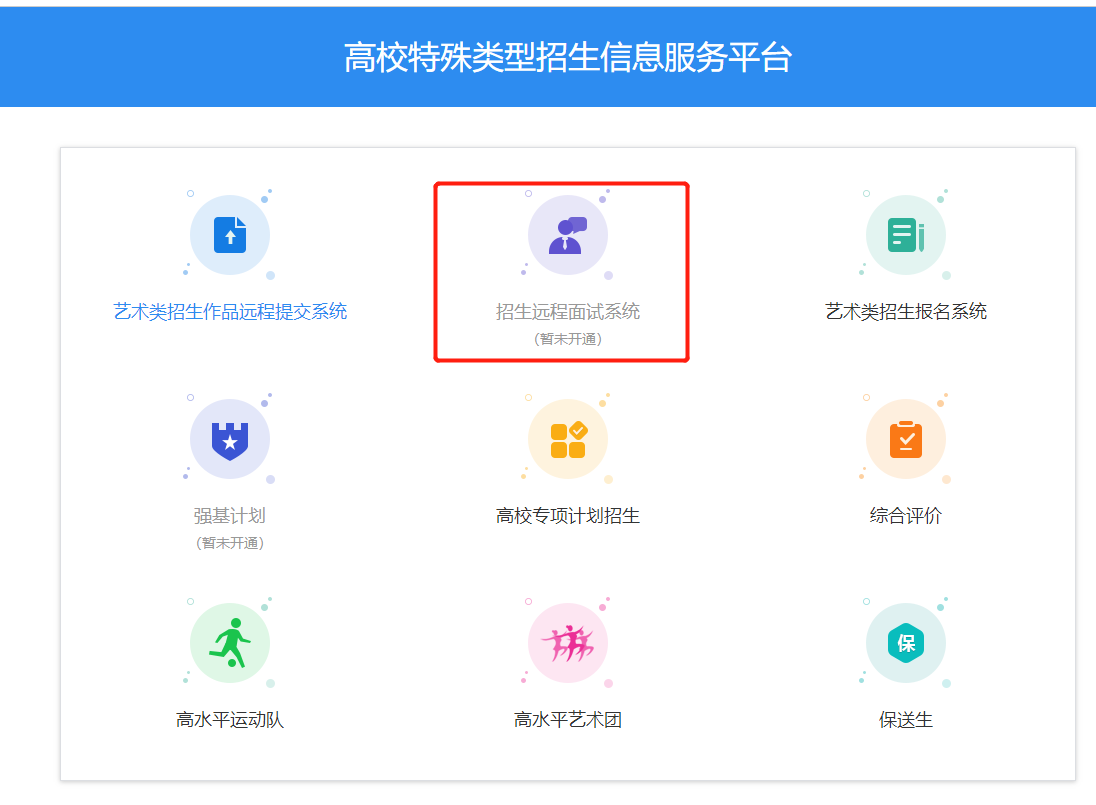Click the orange clipboard check icon
This screenshot has width=1096, height=805.
coord(906,439)
